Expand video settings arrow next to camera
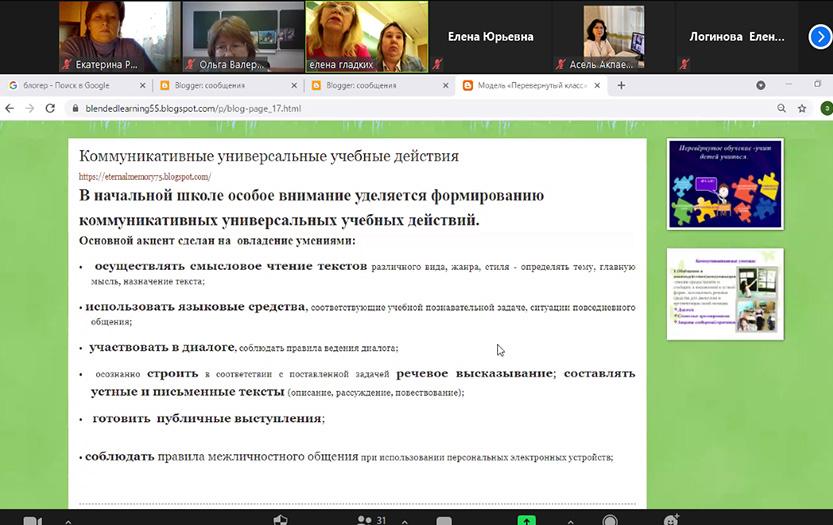 click(67, 520)
